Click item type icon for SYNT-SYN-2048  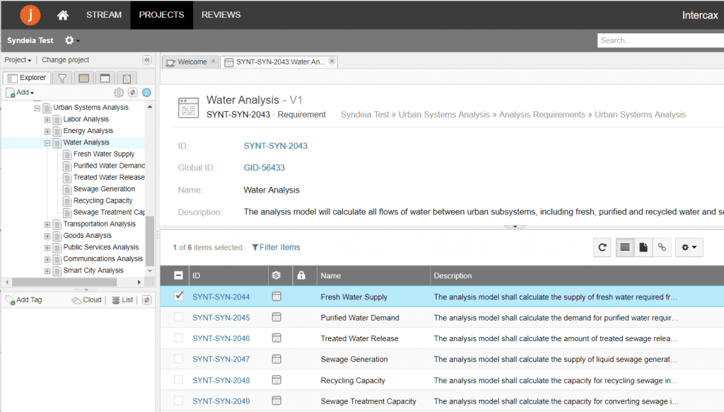(276, 380)
